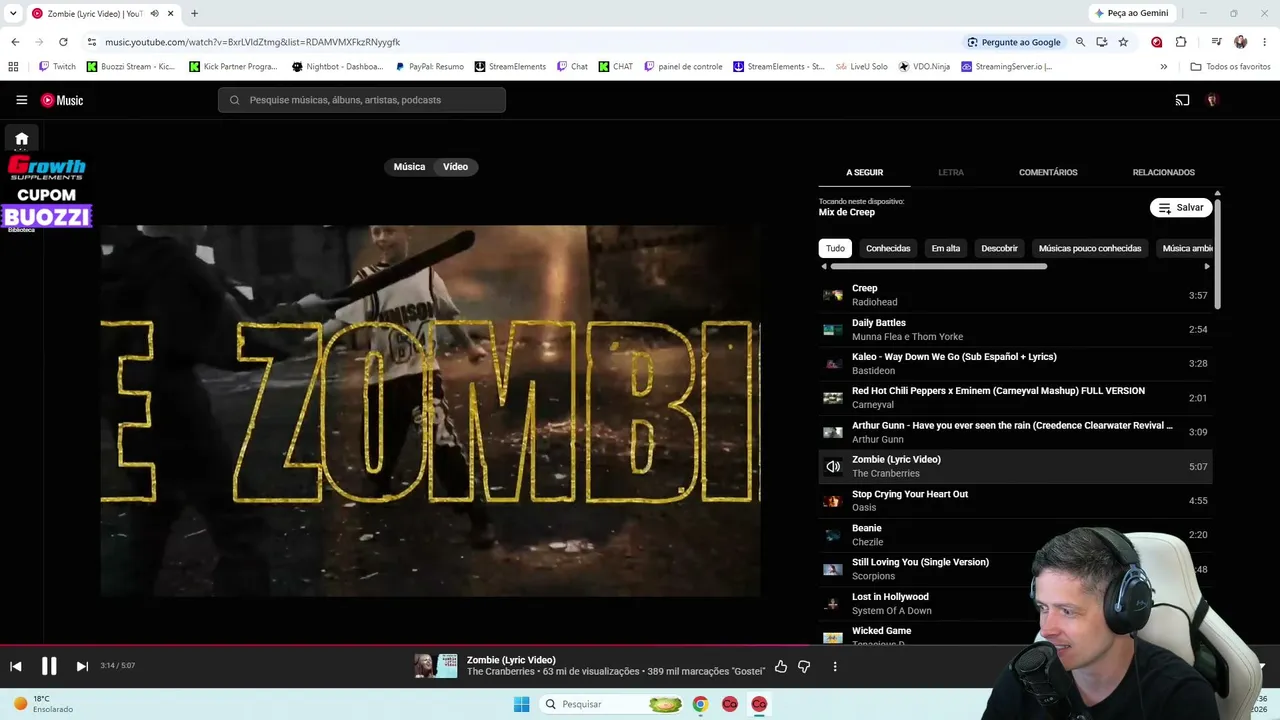Screen dimensions: 1280x720
Task: Save the queue with the Salvar button
Action: (x=1181, y=208)
